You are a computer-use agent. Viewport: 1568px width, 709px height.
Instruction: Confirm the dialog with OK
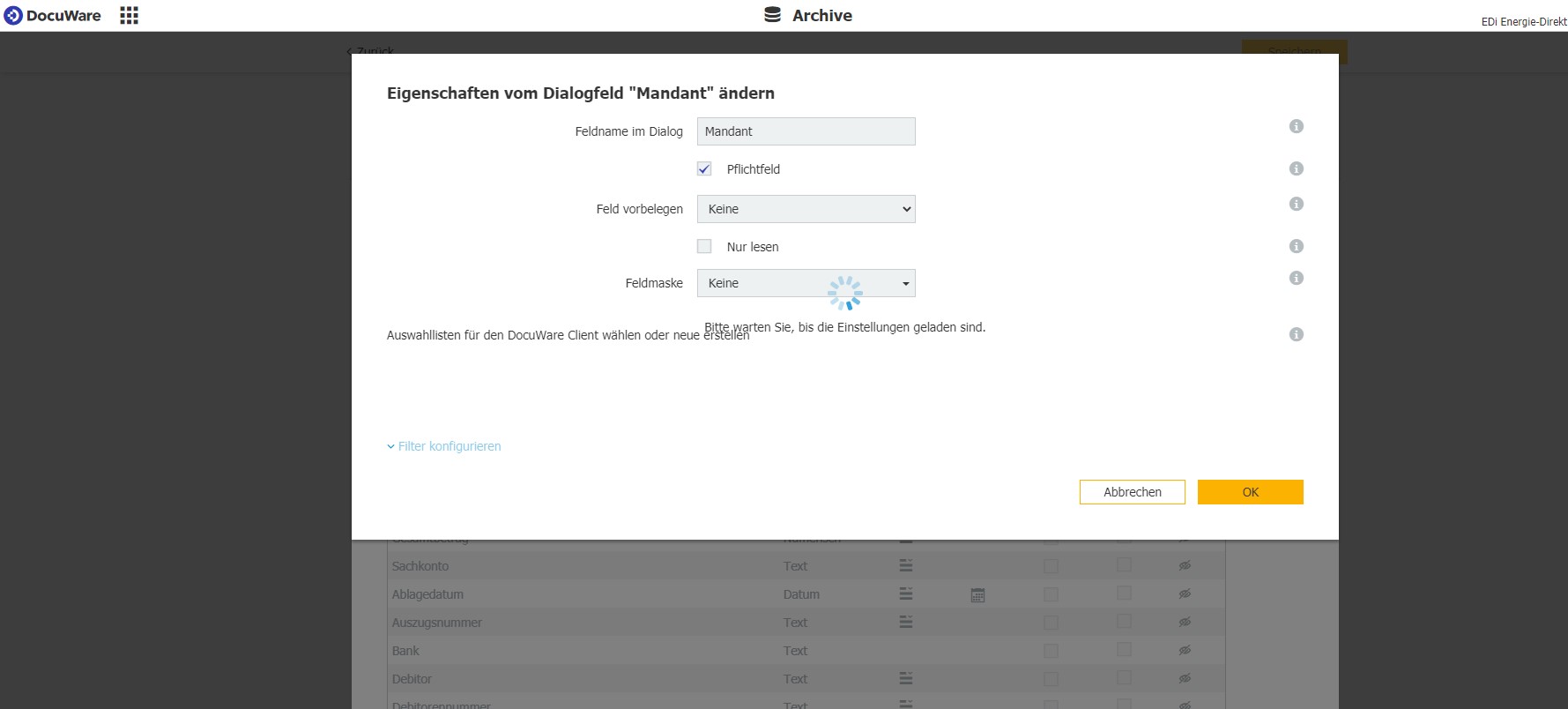click(1250, 492)
